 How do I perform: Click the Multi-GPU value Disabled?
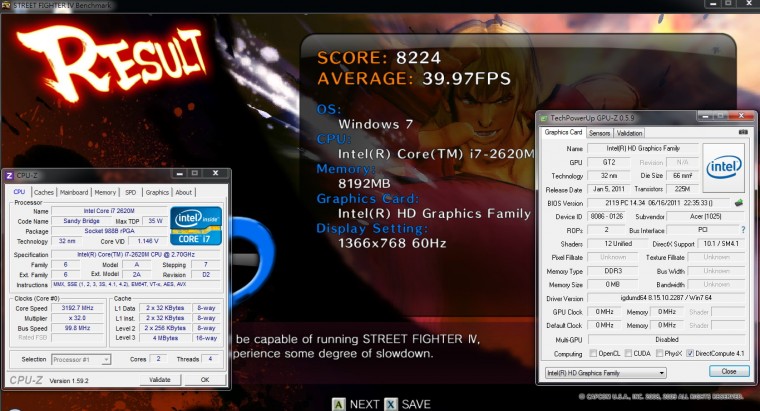point(666,340)
